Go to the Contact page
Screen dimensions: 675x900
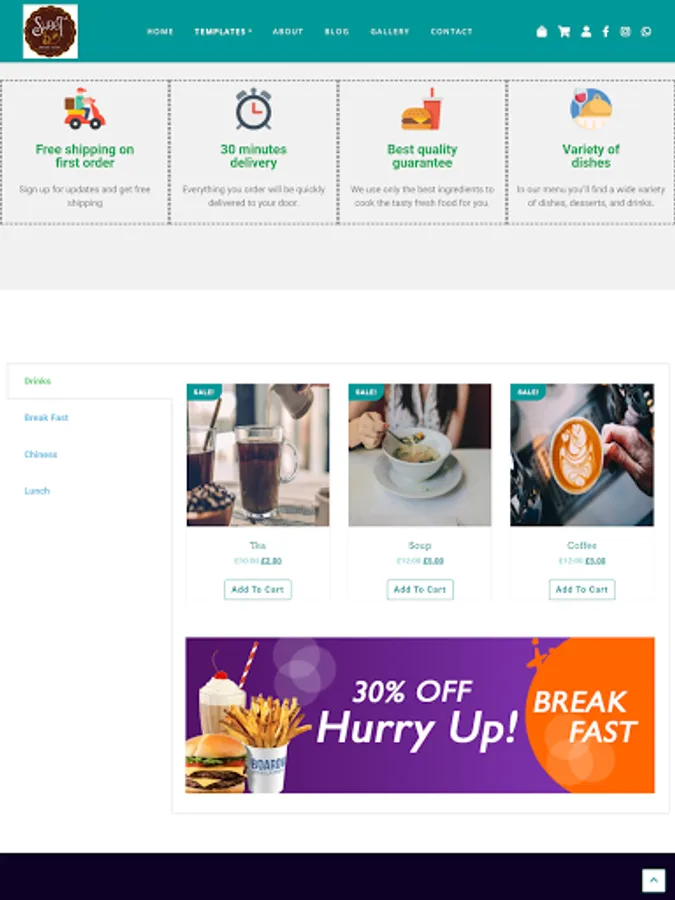pyautogui.click(x=451, y=32)
